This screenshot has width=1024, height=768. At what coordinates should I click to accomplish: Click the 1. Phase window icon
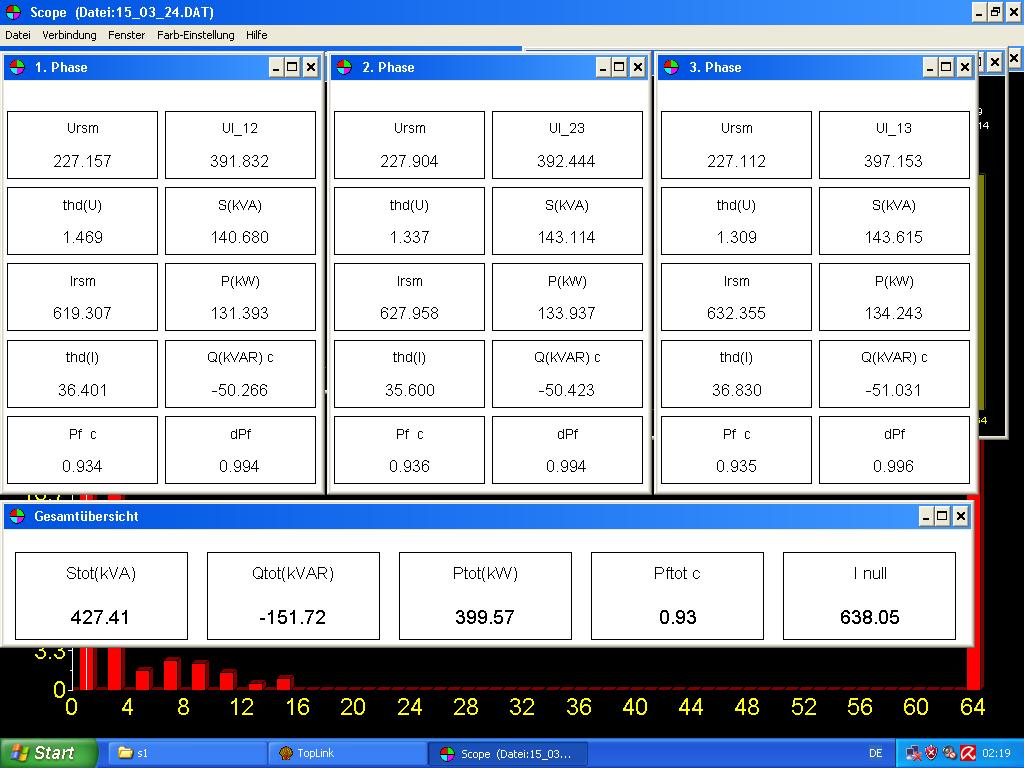tap(17, 67)
